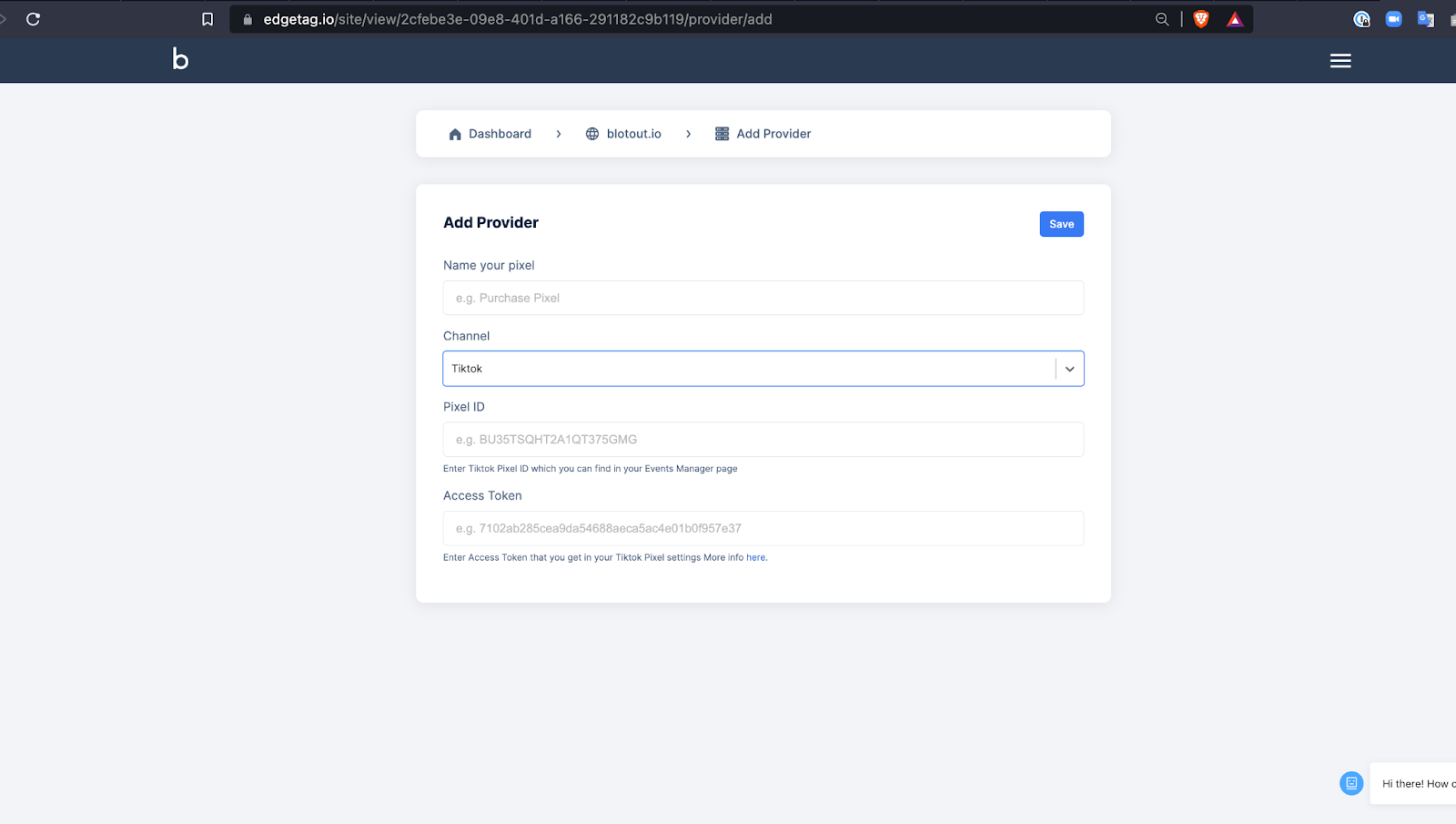Click the 'Channel' label
This screenshot has height=824, width=1456.
coord(466,336)
